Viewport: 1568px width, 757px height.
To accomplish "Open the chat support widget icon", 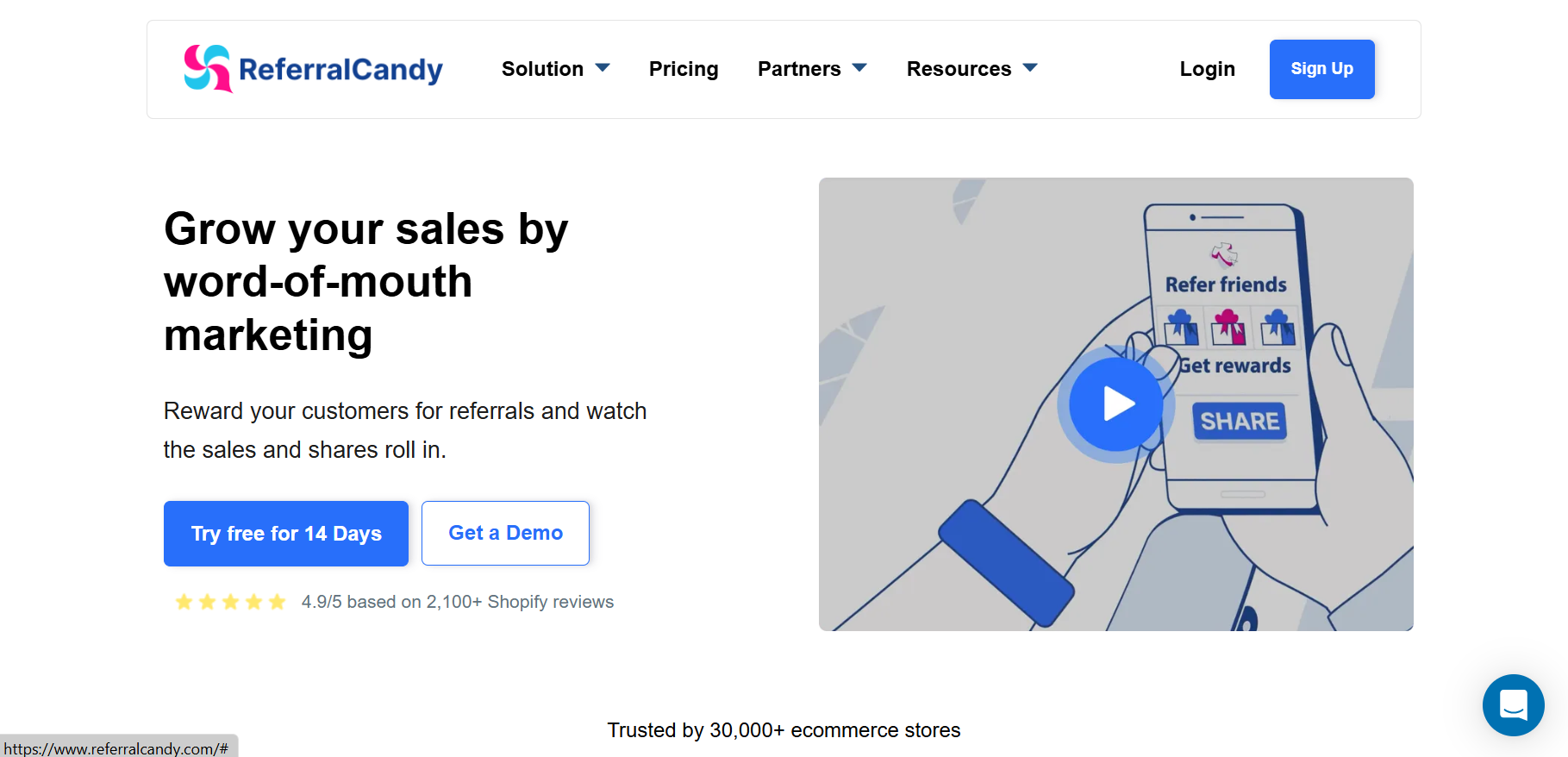I will point(1513,705).
